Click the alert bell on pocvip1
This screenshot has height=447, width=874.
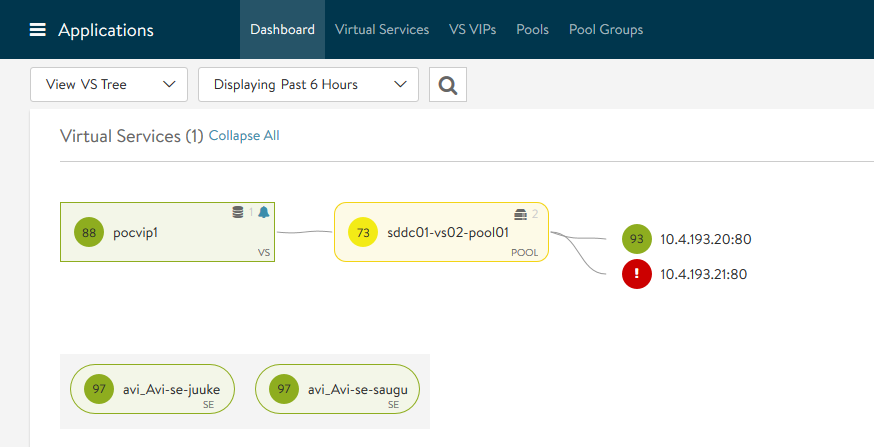pyautogui.click(x=264, y=212)
